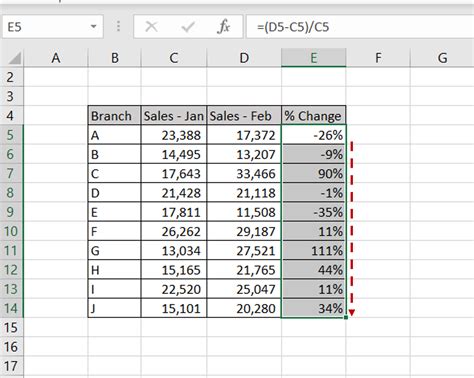The width and height of the screenshot is (474, 378).
Task: Click the % Change cell in Branch I row
Action: (x=313, y=289)
